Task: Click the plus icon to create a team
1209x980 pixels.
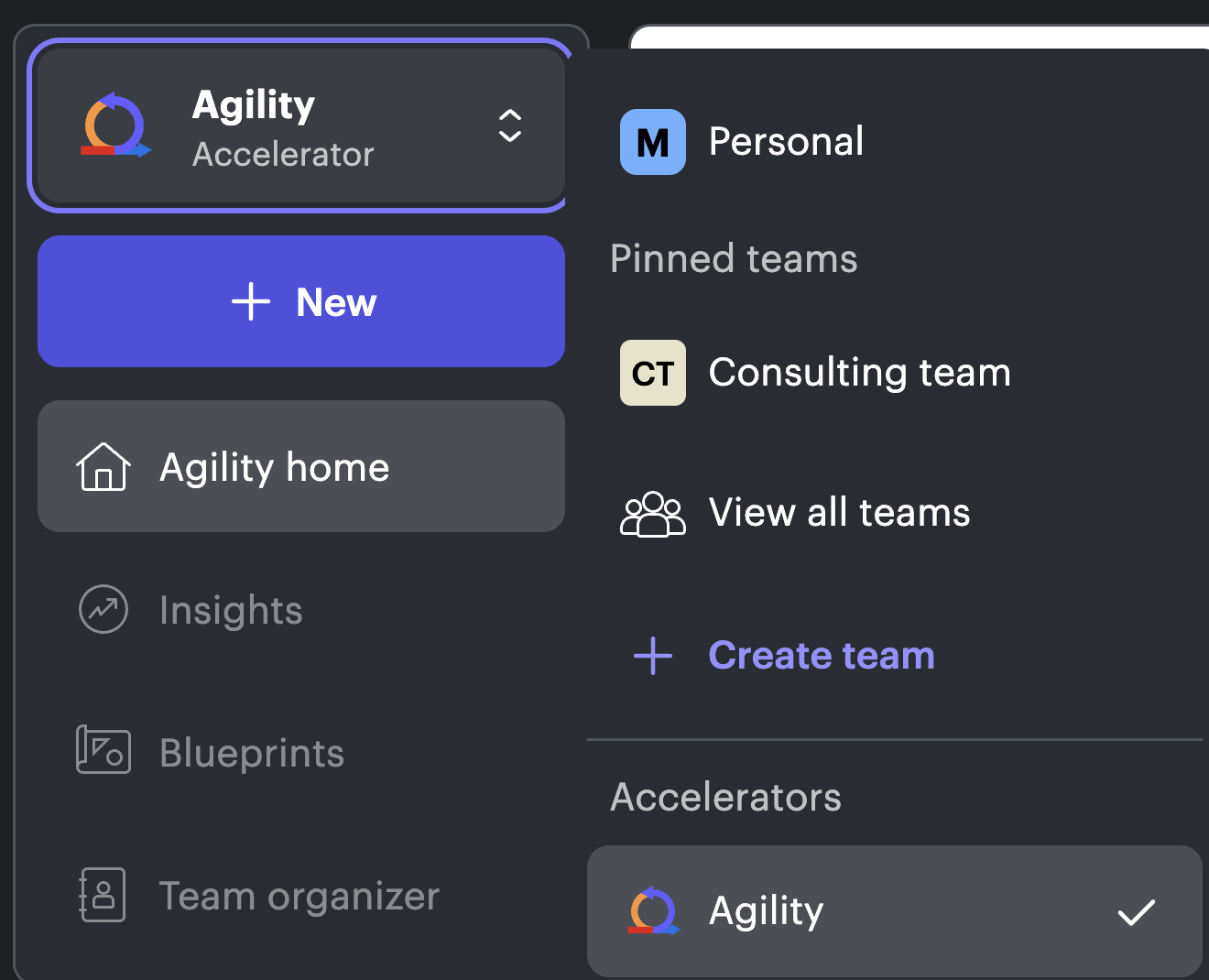Action: 652,656
